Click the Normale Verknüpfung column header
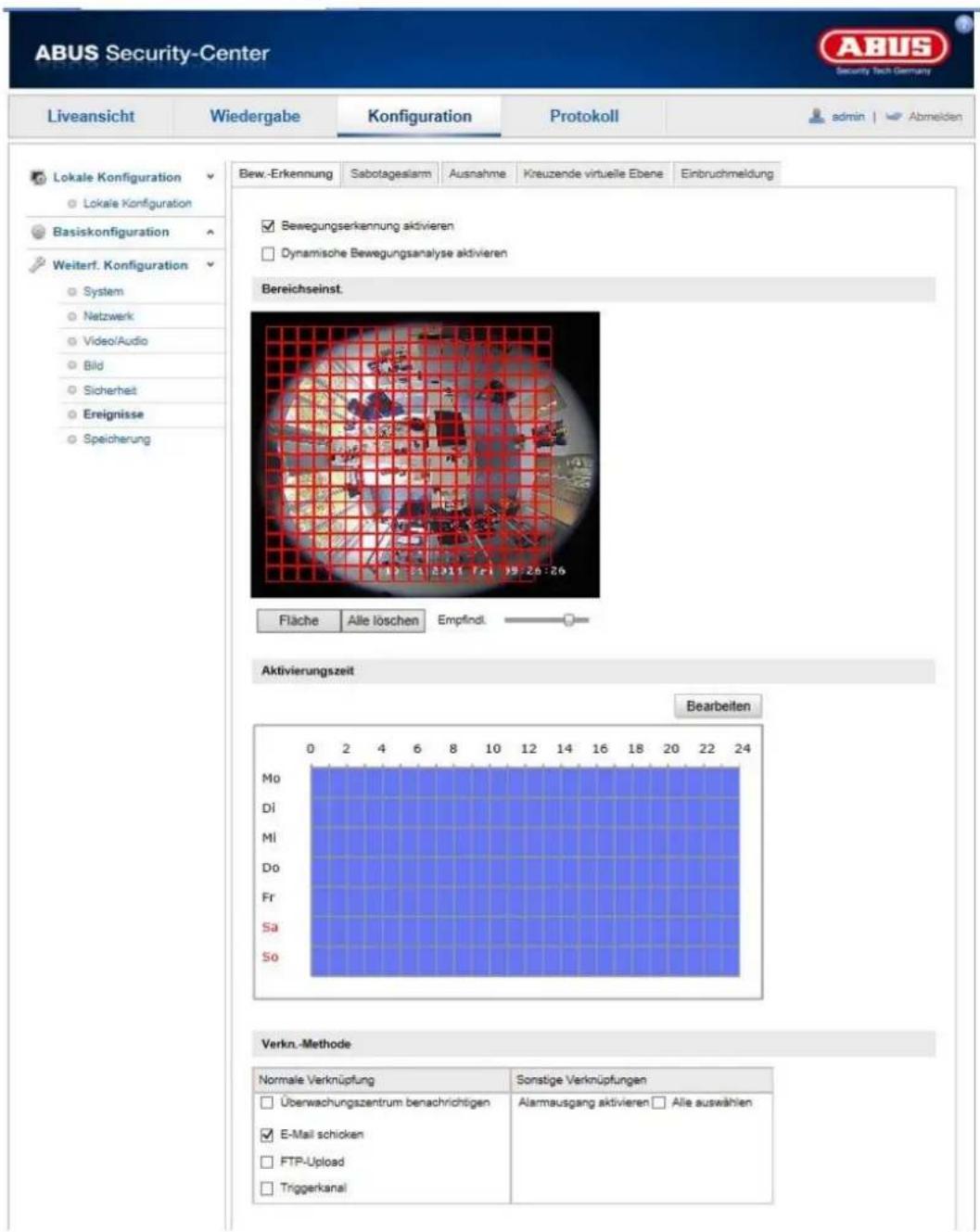Viewport: 980px width, 1232px height. click(381, 1080)
